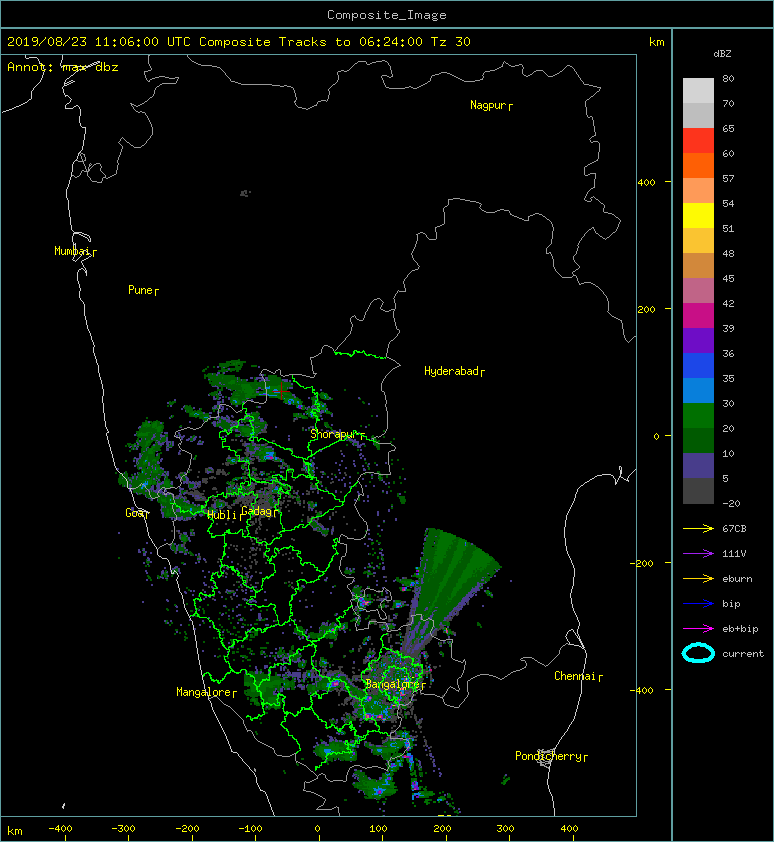
Task: Click the blue bip arrow legend icon
Action: [698, 604]
